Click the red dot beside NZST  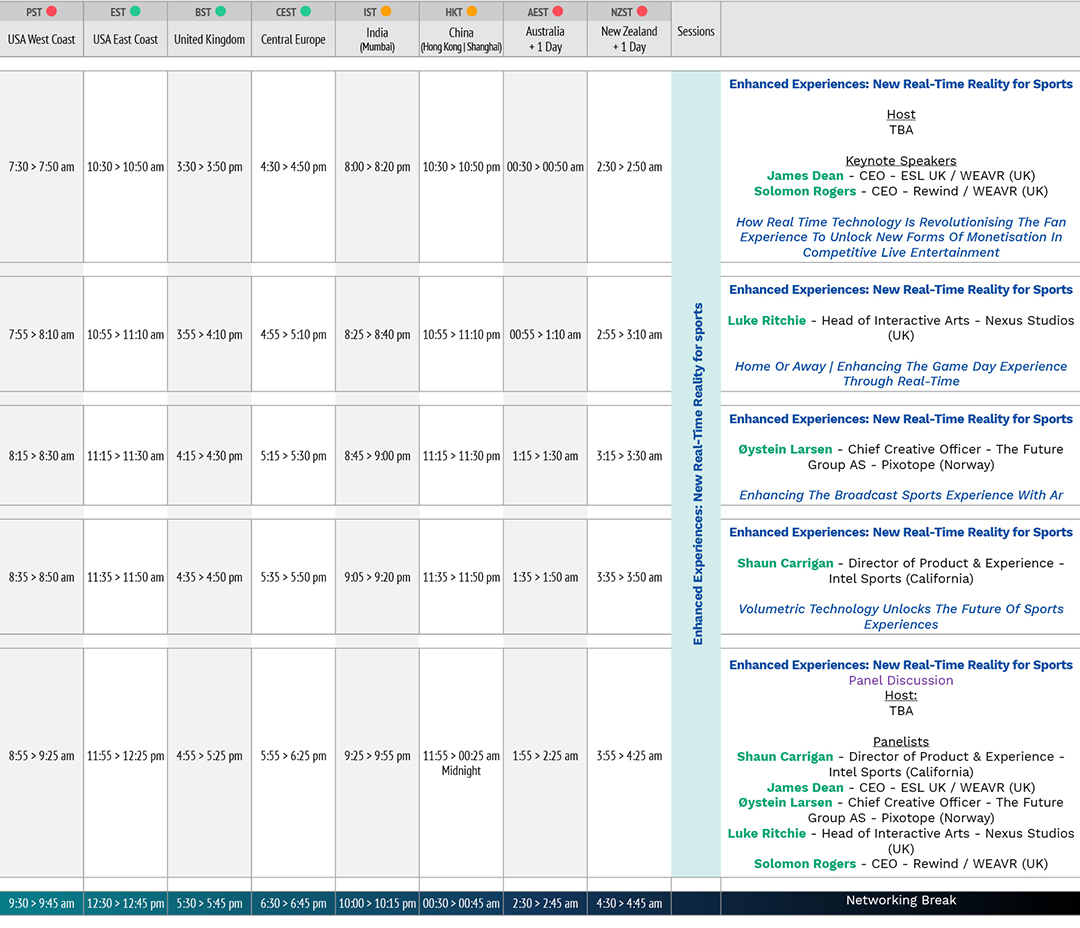click(642, 11)
